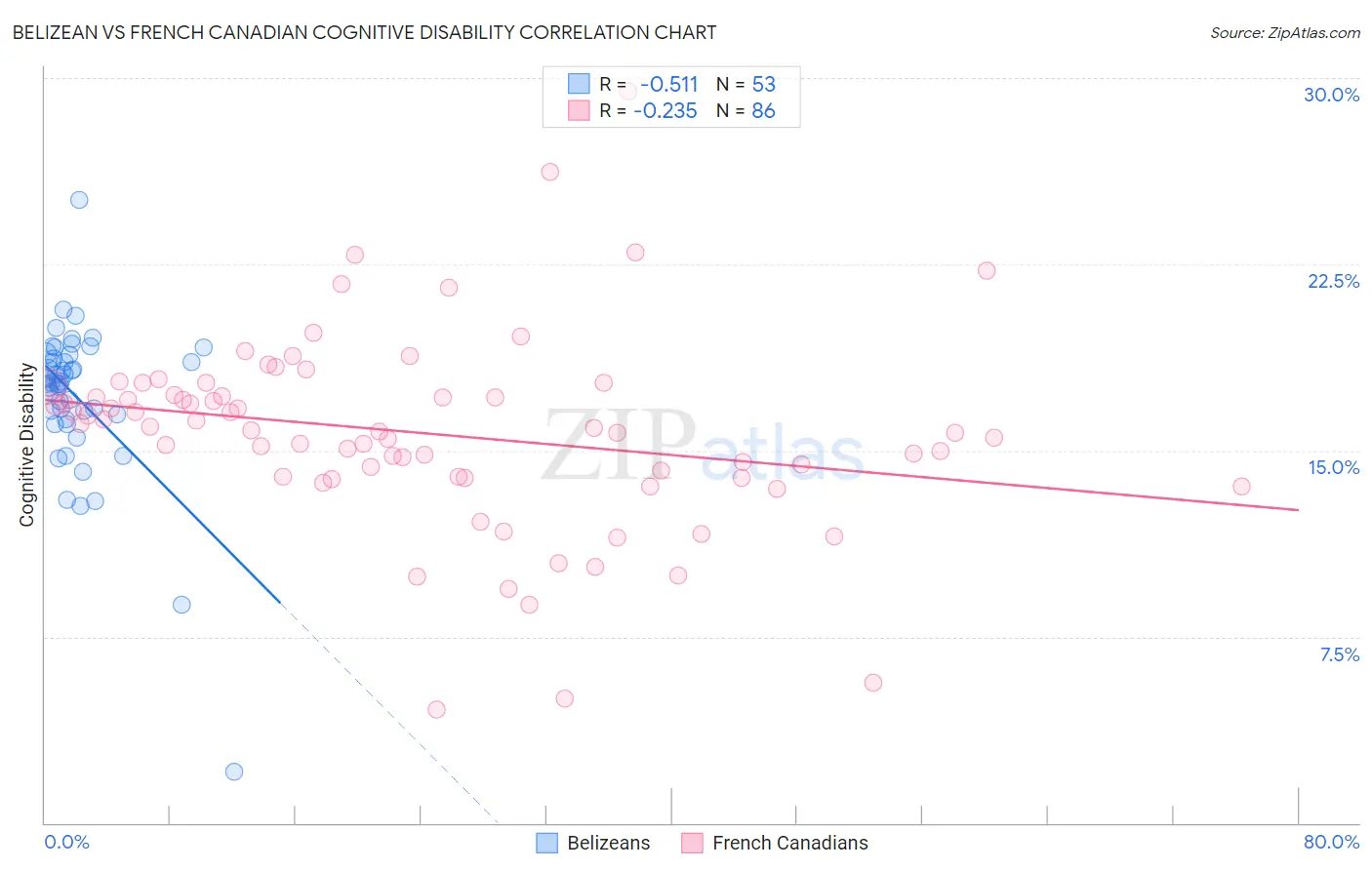Viewport: 1372px width, 870px height.
Task: Click the 15.0% y-axis label
Action: [1333, 467]
